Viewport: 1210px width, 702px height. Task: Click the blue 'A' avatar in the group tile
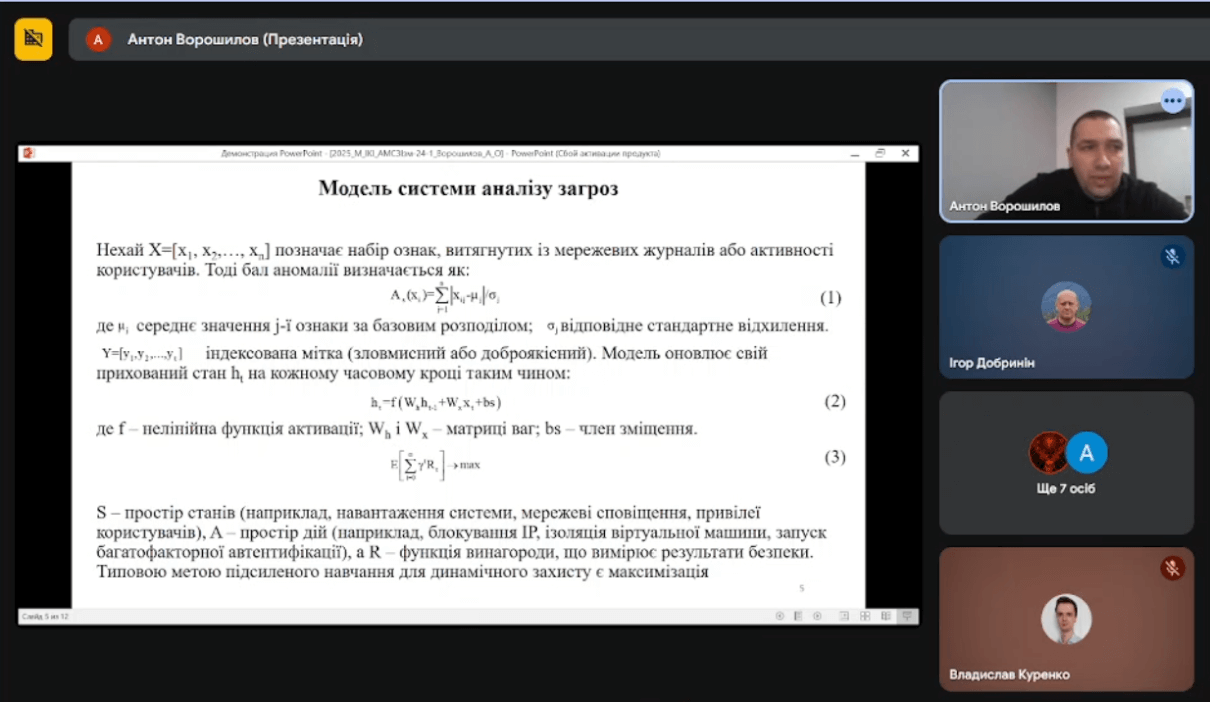pyautogui.click(x=1087, y=453)
